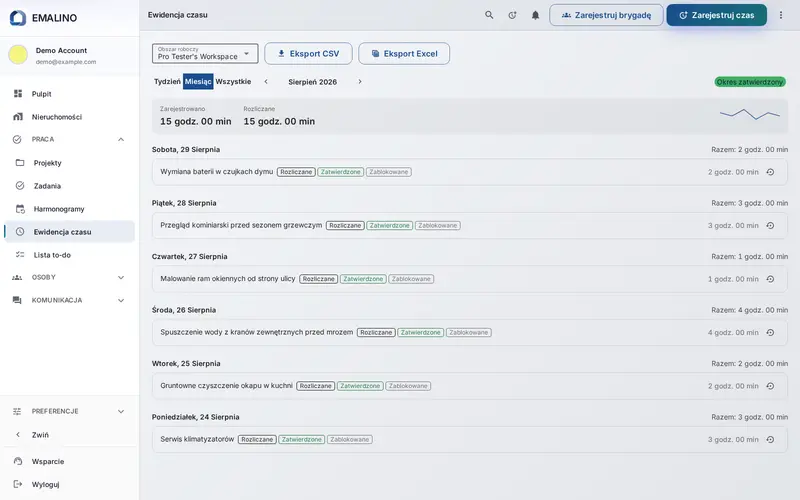The height and width of the screenshot is (500, 800).
Task: Open Zadania in sidebar
Action: coord(69,186)
